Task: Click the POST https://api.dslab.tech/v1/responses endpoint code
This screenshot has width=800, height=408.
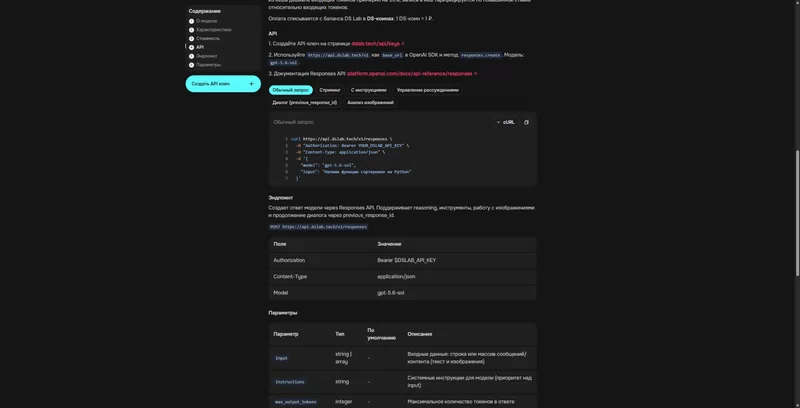Action: [318, 226]
